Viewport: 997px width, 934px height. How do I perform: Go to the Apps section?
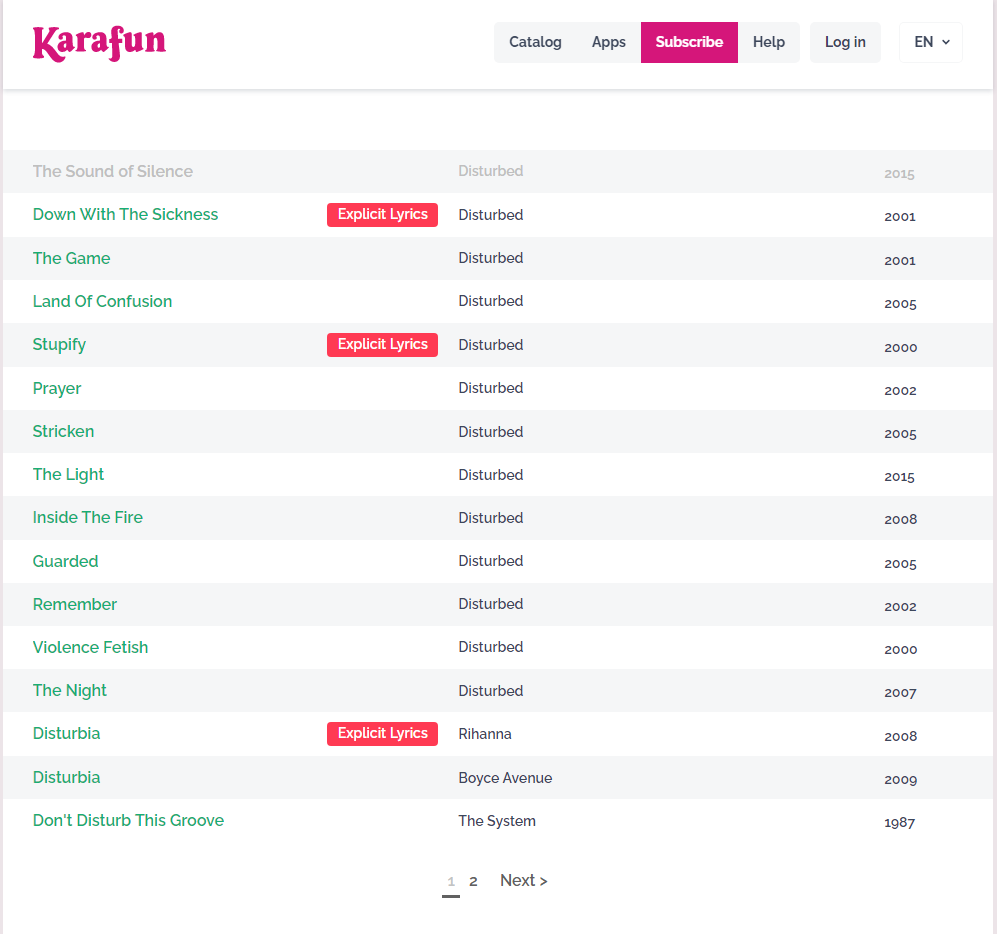point(608,42)
